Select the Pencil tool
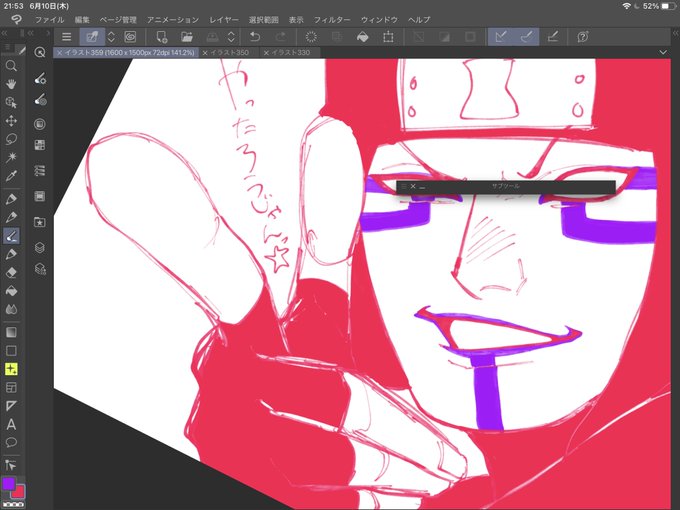 [11, 217]
